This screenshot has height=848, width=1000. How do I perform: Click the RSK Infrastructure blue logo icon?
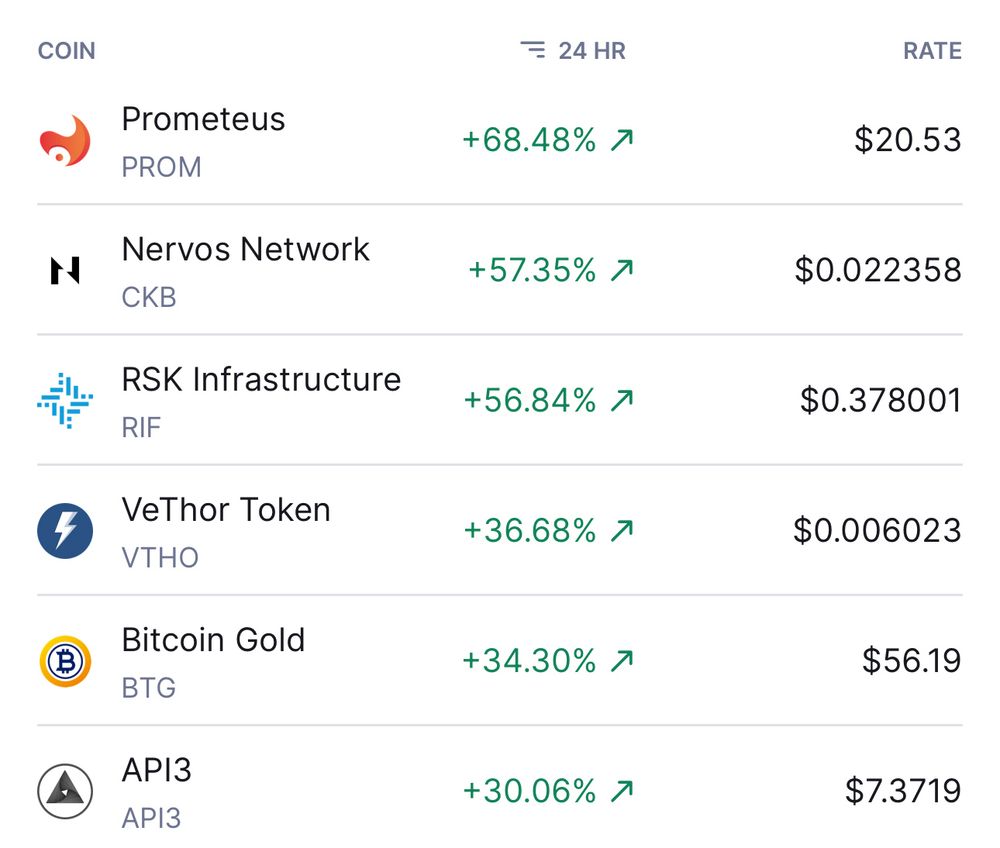[64, 401]
